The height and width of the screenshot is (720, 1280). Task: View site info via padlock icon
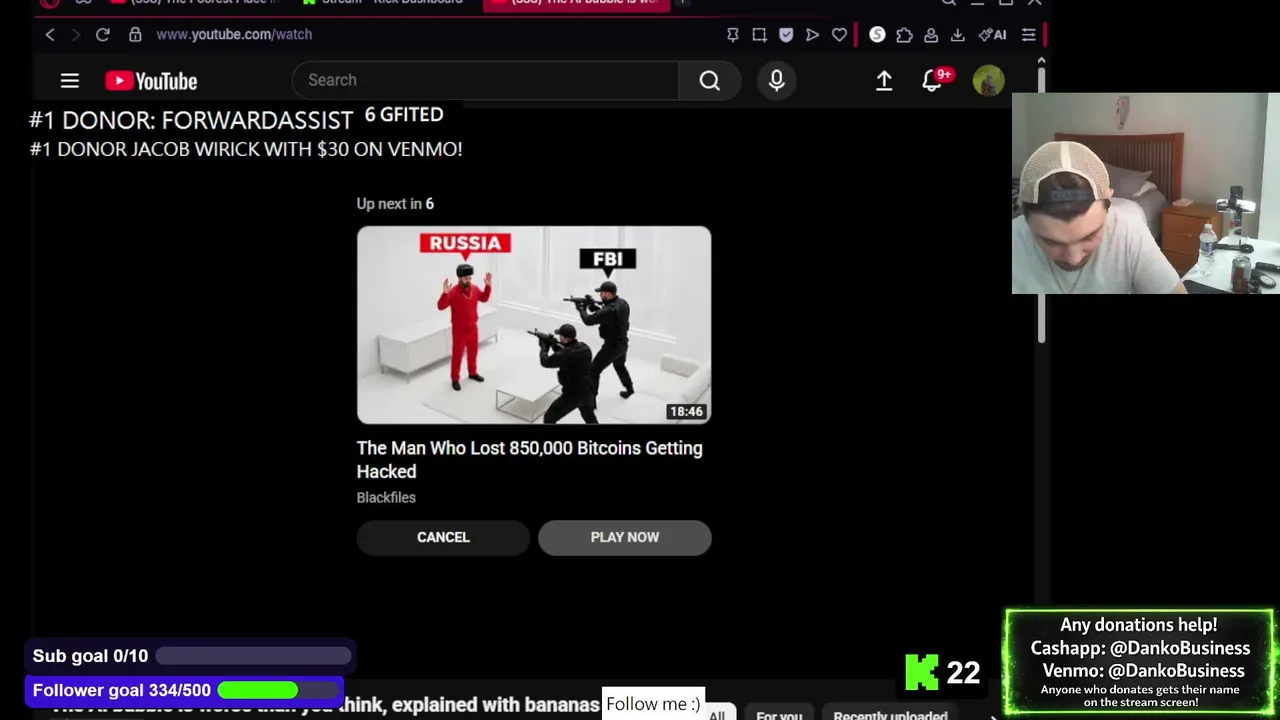click(x=135, y=34)
